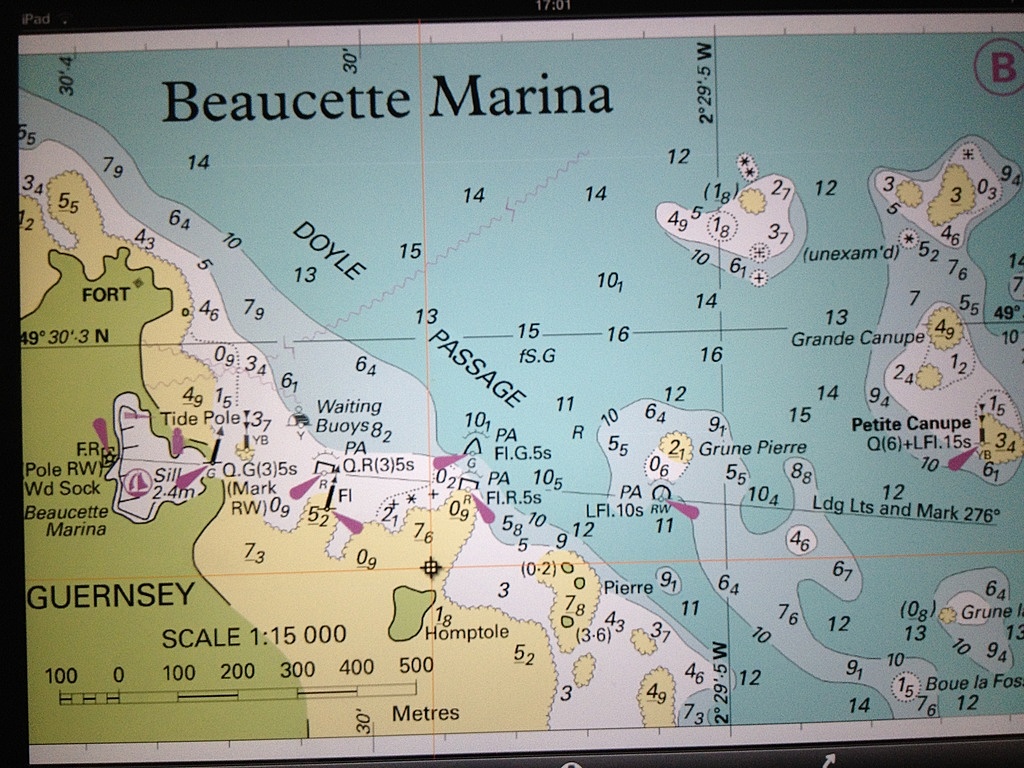Tap the Q.G(3)5s light description
The image size is (1024, 768).
click(x=260, y=469)
